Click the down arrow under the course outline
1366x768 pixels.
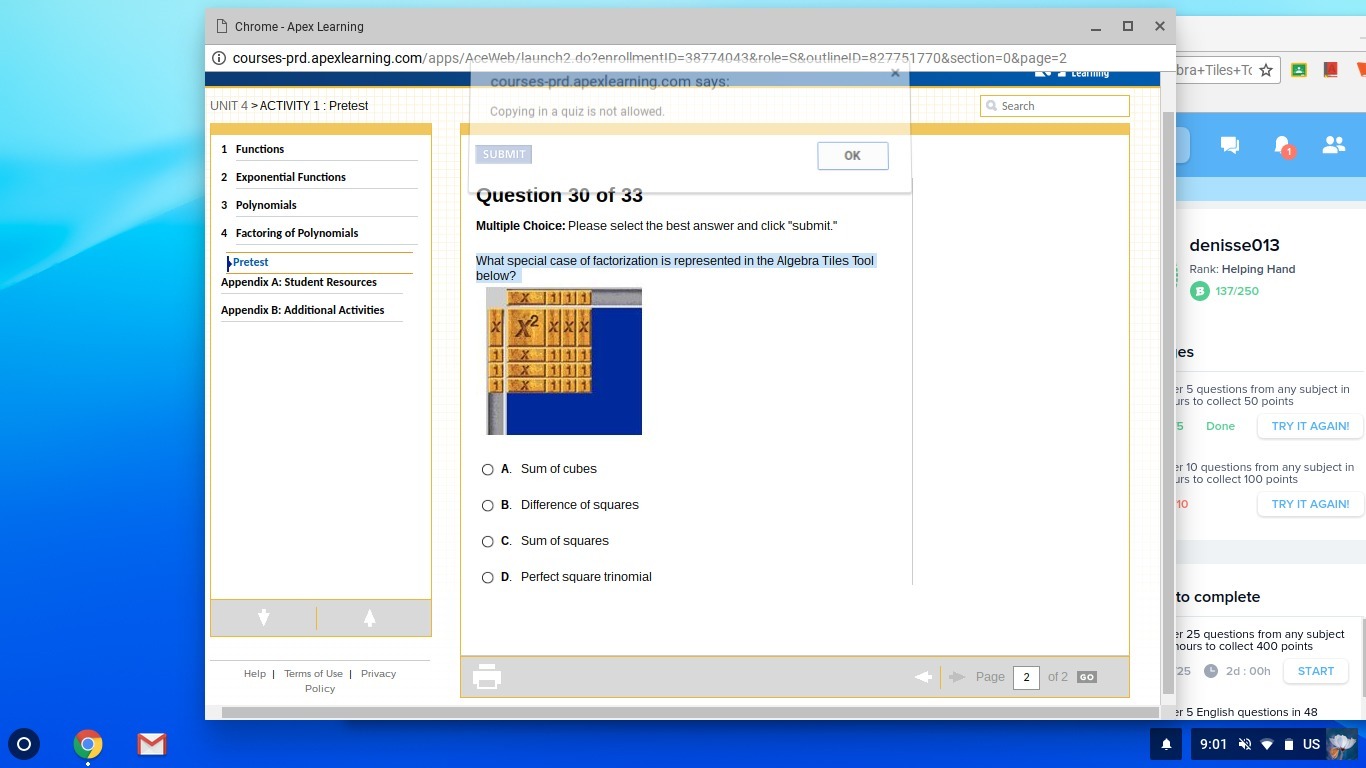(264, 618)
